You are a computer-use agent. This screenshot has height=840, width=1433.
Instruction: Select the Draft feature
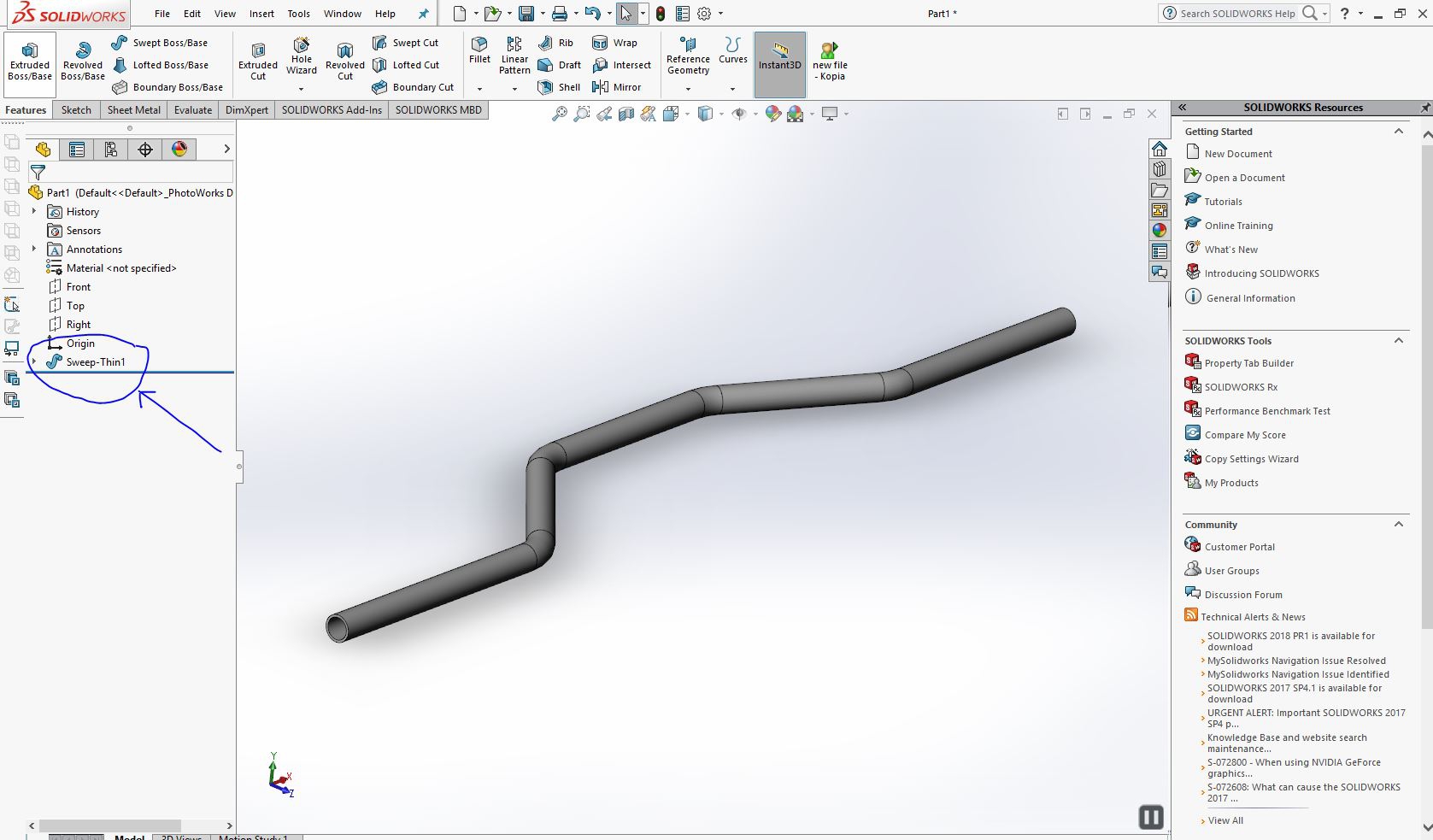point(560,65)
